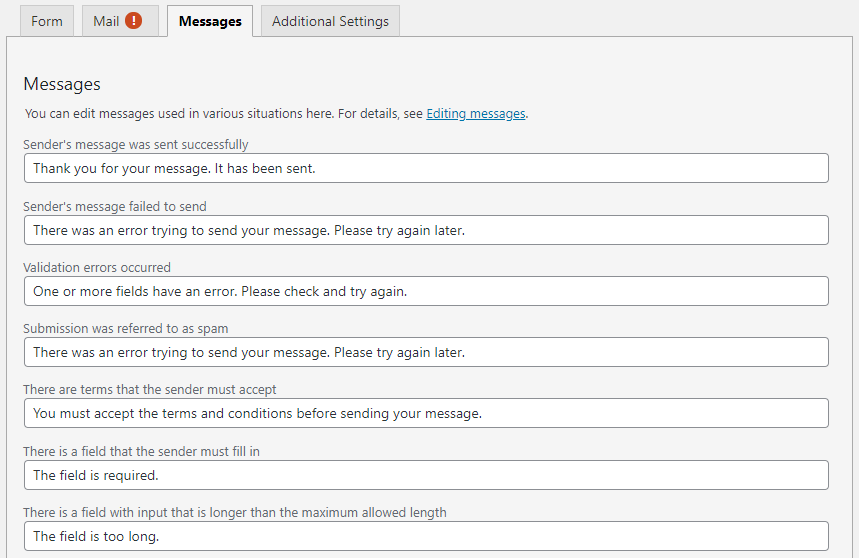
Task: Click the 'Submission was referred to as spam' label
Action: [126, 329]
